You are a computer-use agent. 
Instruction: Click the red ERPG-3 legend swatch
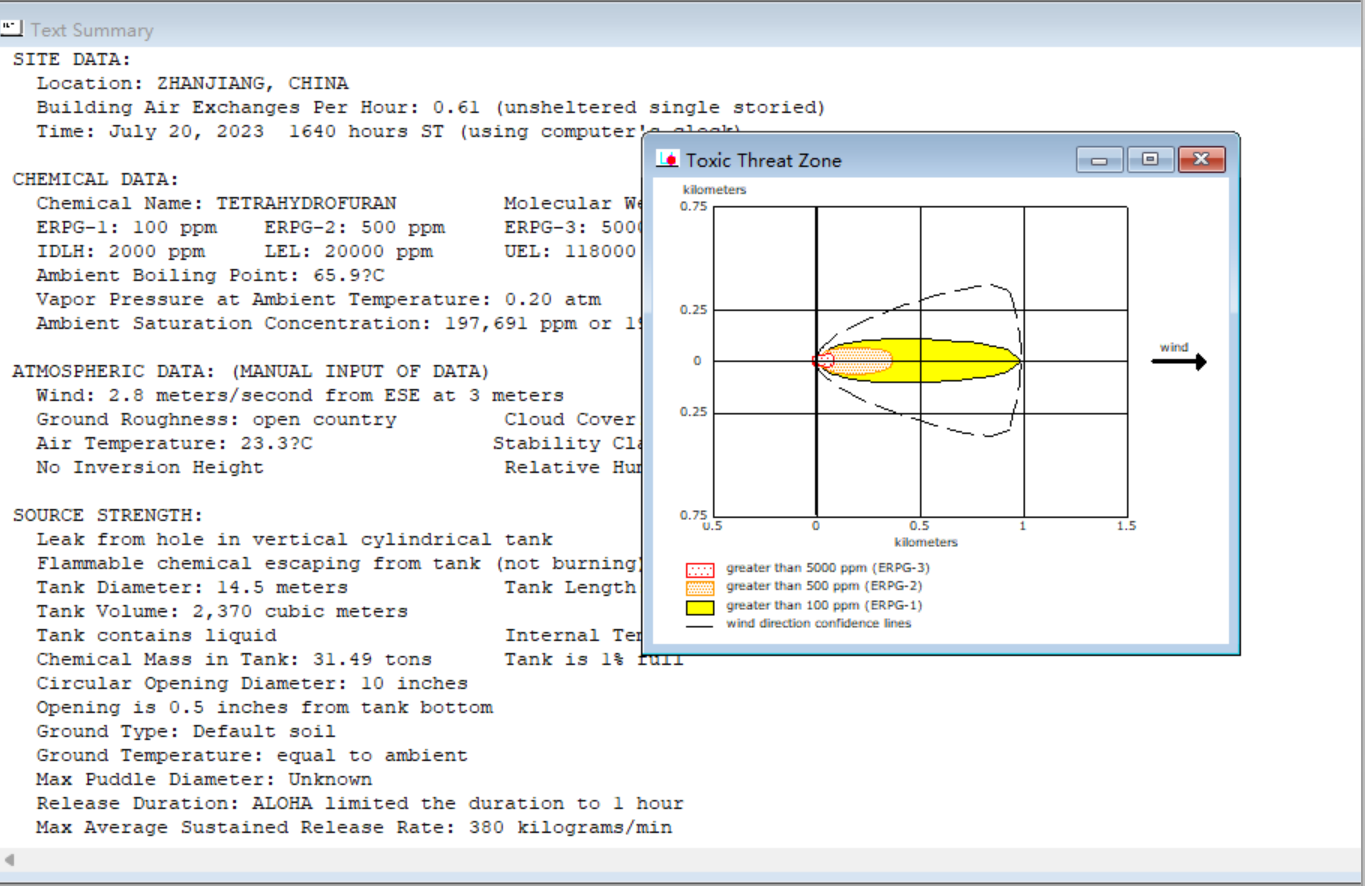tap(700, 570)
